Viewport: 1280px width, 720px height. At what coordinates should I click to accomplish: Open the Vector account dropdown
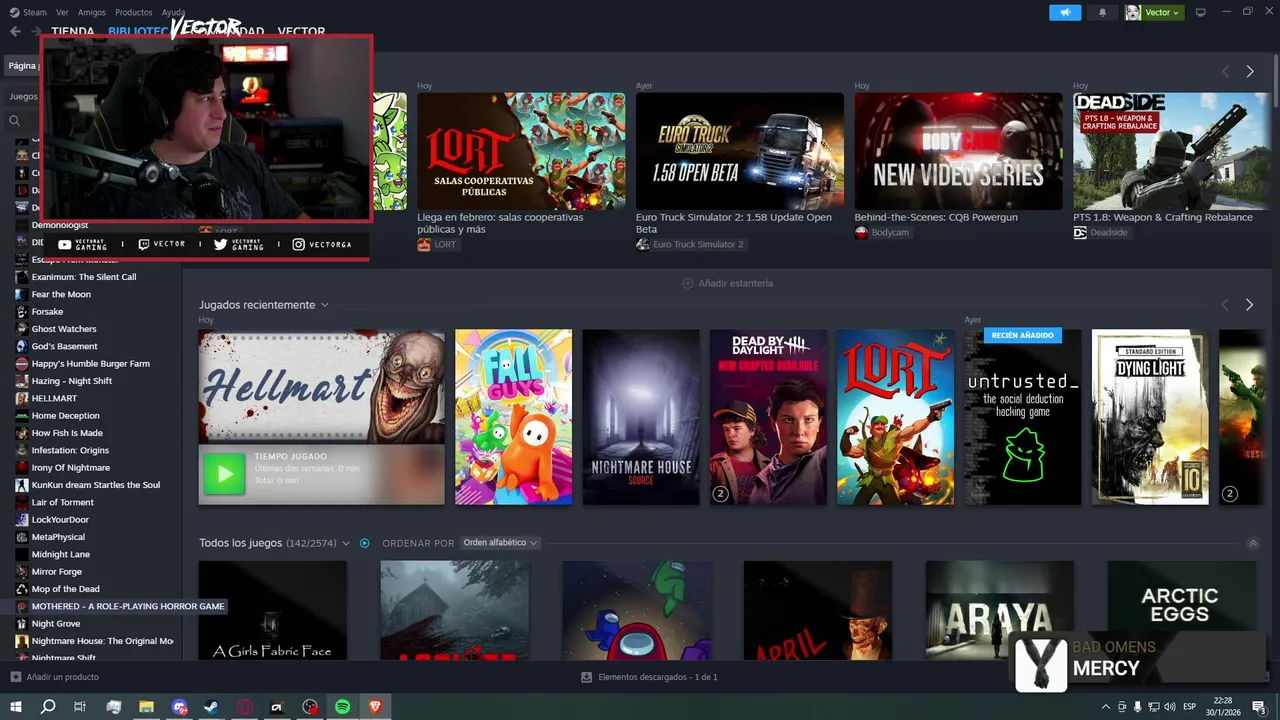pyautogui.click(x=1153, y=12)
